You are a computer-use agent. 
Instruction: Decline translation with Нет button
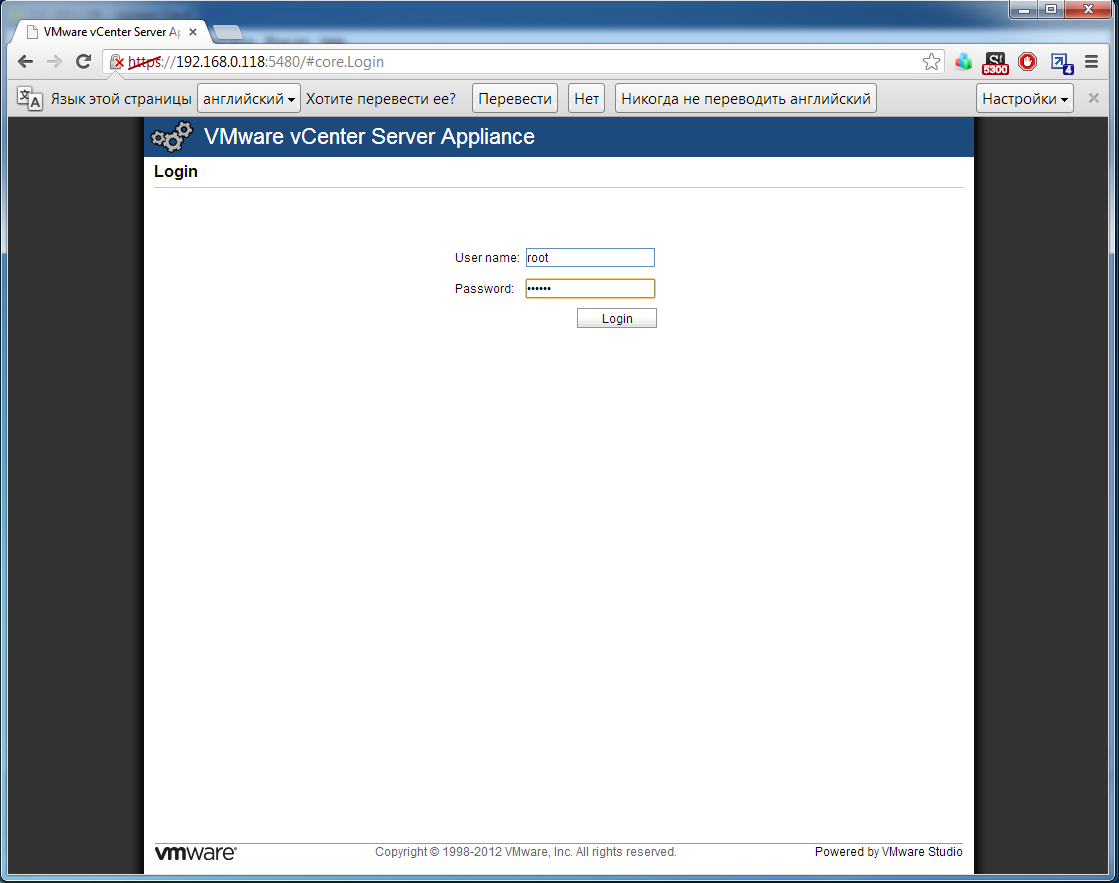pyautogui.click(x=587, y=99)
